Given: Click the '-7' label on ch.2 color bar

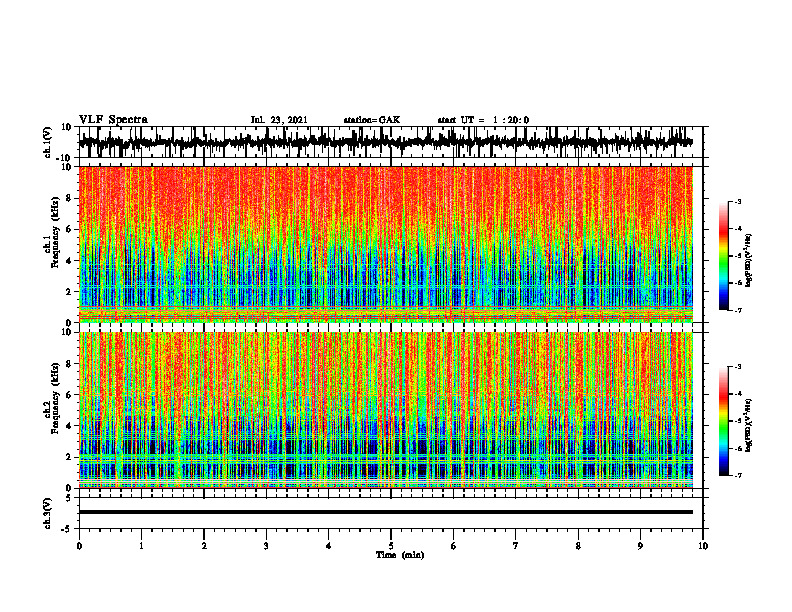Looking at the screenshot, I should [x=737, y=475].
